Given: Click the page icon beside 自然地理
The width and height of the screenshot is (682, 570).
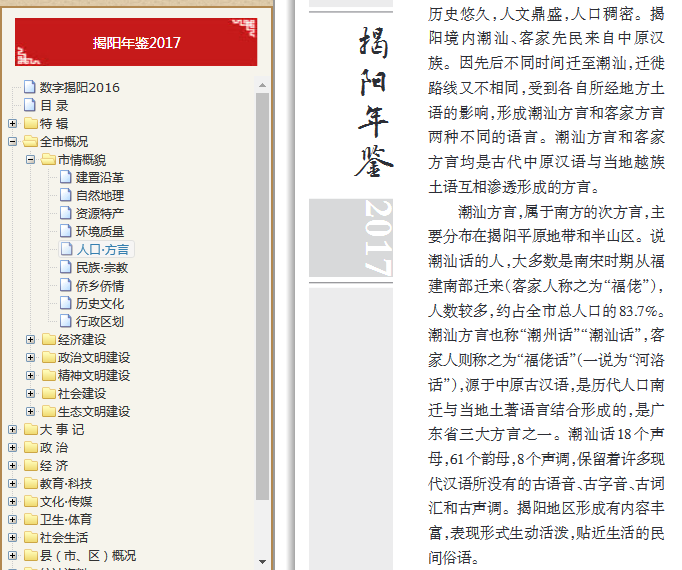Looking at the screenshot, I should (x=66, y=195).
